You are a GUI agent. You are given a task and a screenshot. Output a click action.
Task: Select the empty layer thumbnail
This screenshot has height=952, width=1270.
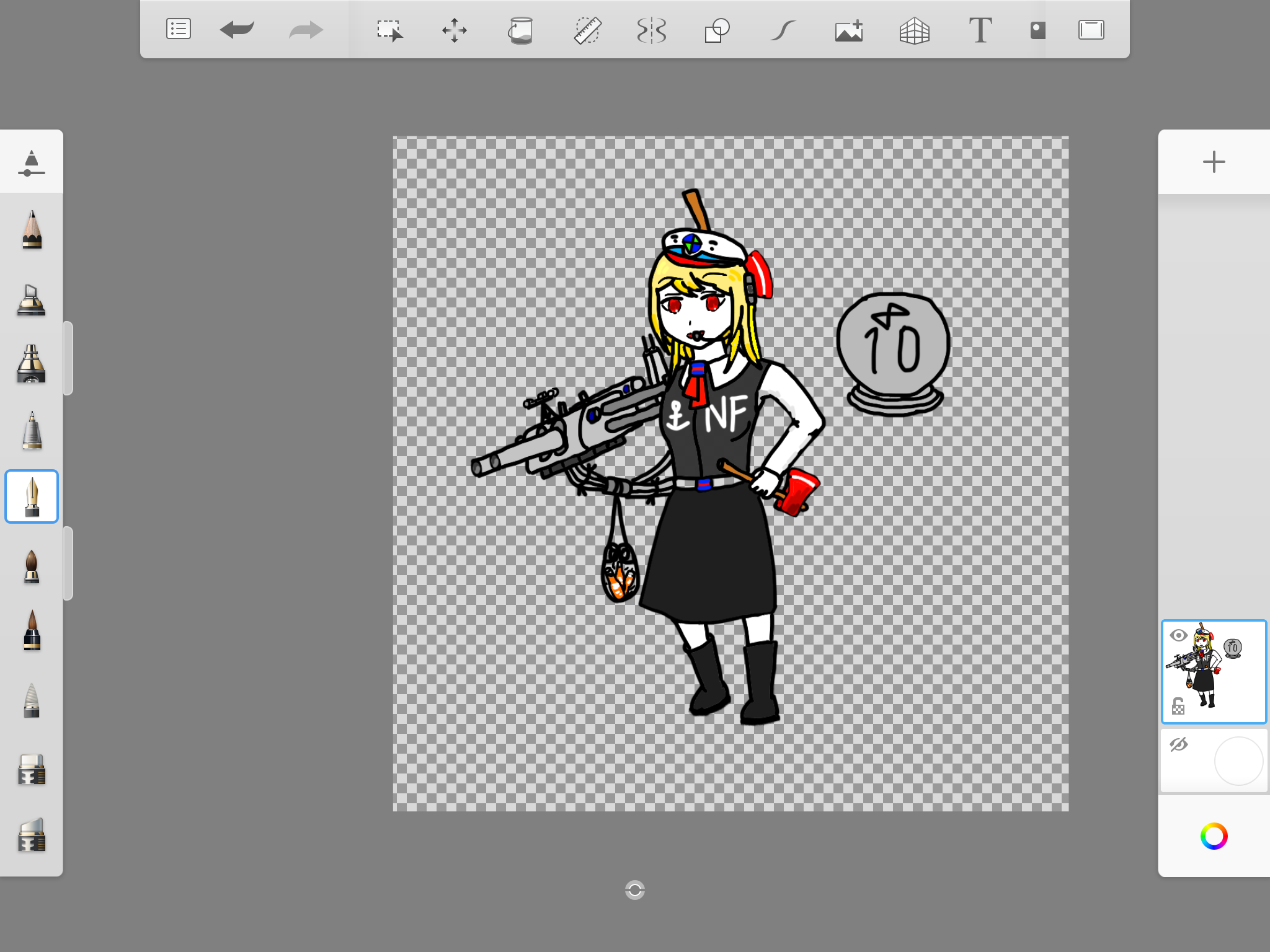pyautogui.click(x=1238, y=761)
